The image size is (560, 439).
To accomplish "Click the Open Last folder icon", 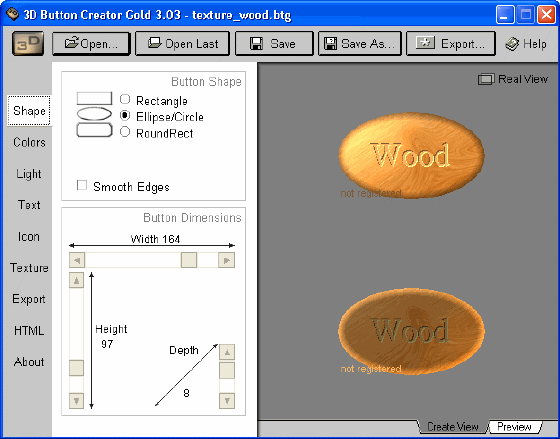I will tap(155, 43).
